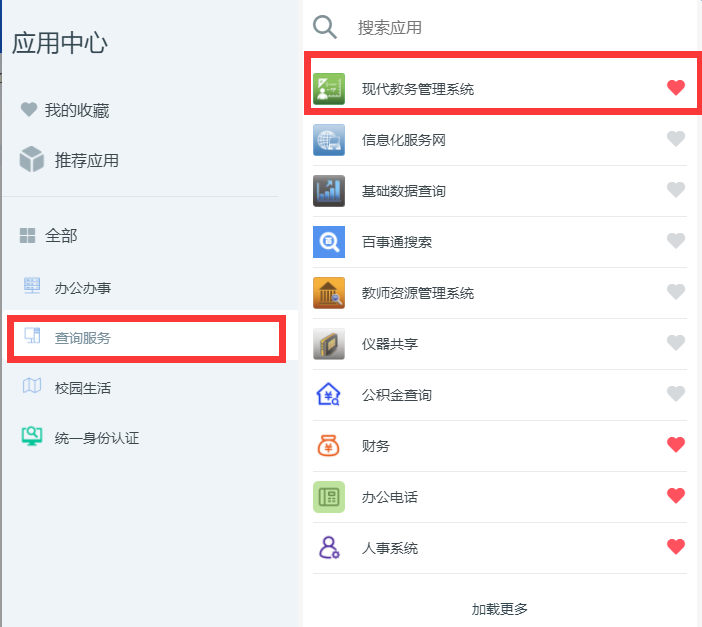Open the 基础数据查询 bar chart icon
Viewport: 702px width, 627px height.
coord(329,191)
